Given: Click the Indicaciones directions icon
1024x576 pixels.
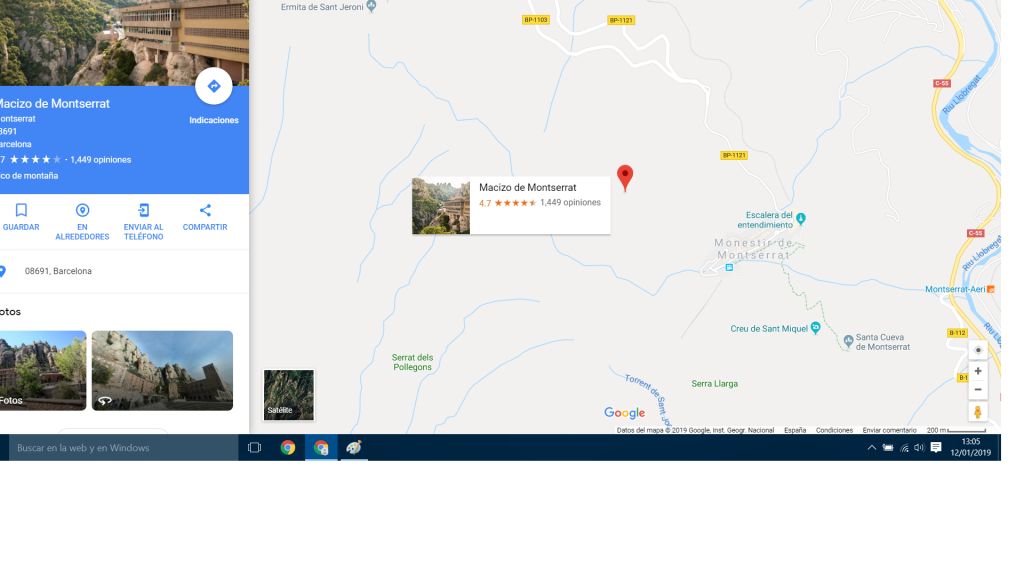Looking at the screenshot, I should point(213,87).
